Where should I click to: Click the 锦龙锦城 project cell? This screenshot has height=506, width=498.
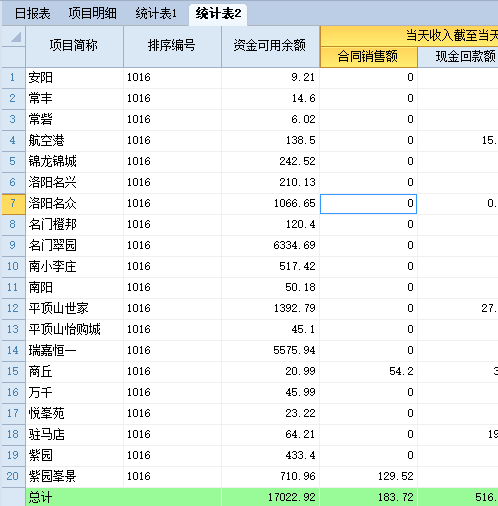74,162
